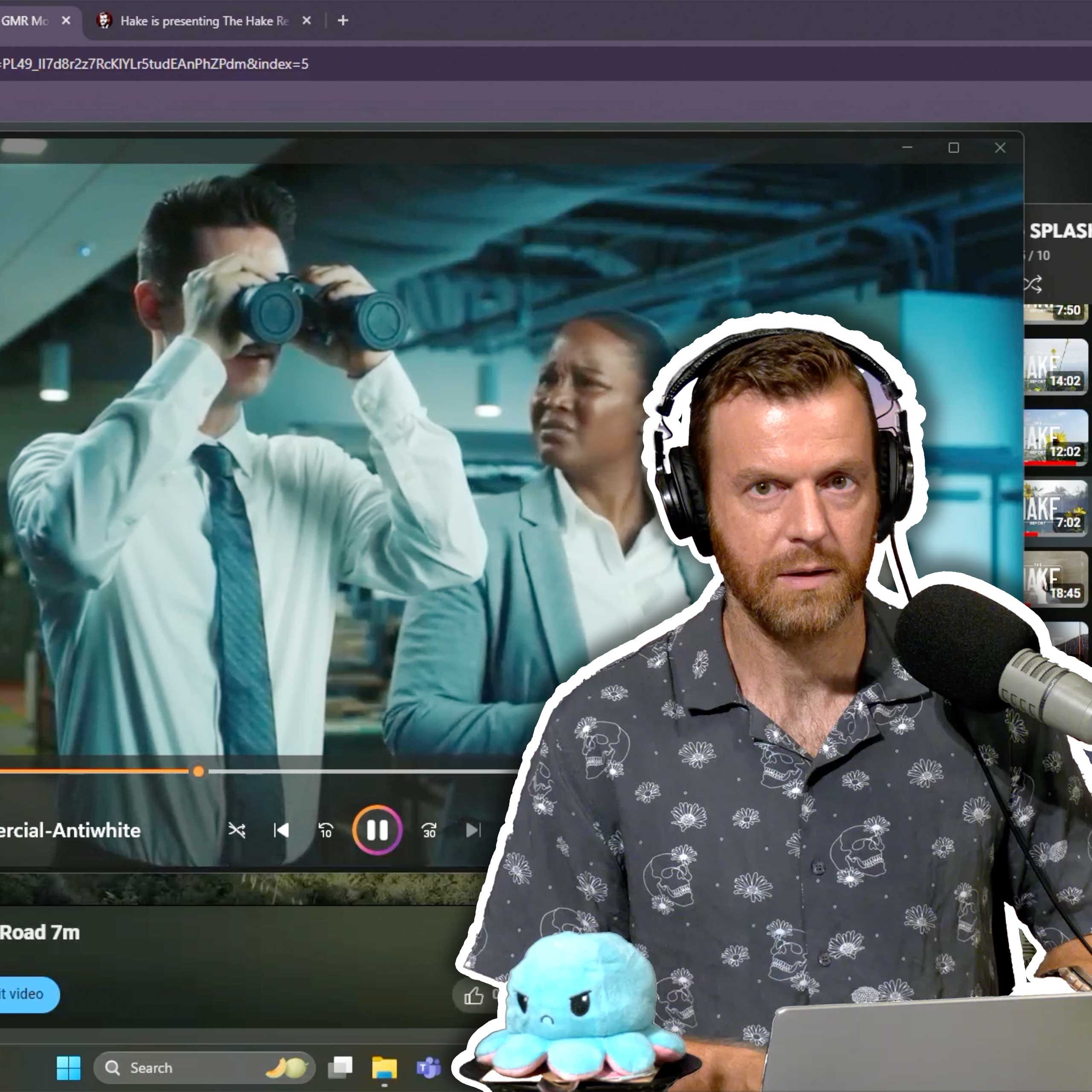
Task: Open Microsoft Teams from the taskbar
Action: (x=428, y=1068)
